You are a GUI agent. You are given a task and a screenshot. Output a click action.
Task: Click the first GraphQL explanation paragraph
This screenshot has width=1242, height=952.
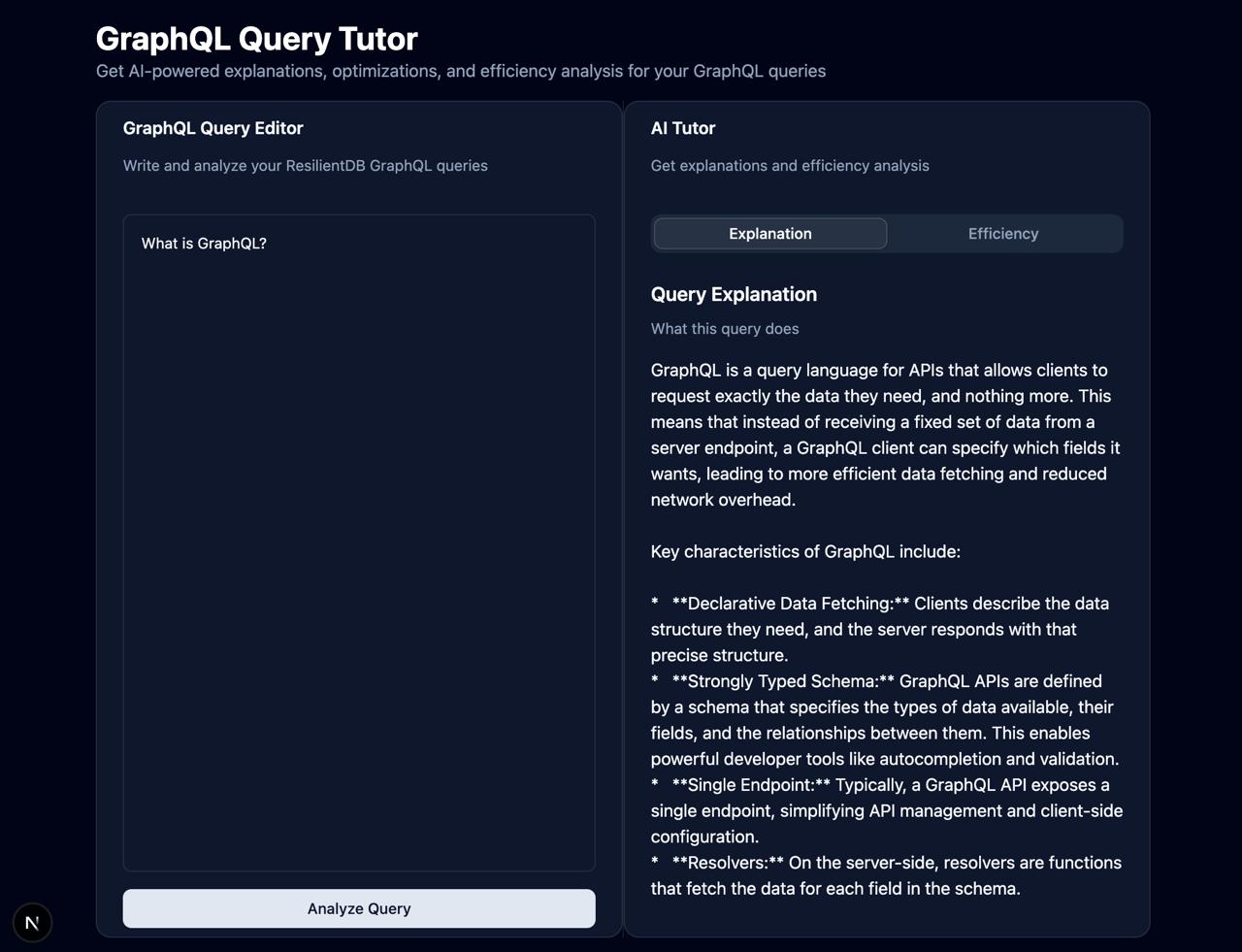click(x=883, y=435)
